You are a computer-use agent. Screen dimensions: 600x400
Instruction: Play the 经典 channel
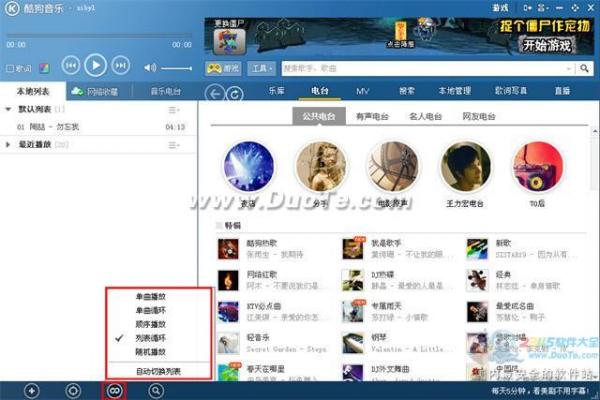pos(477,280)
